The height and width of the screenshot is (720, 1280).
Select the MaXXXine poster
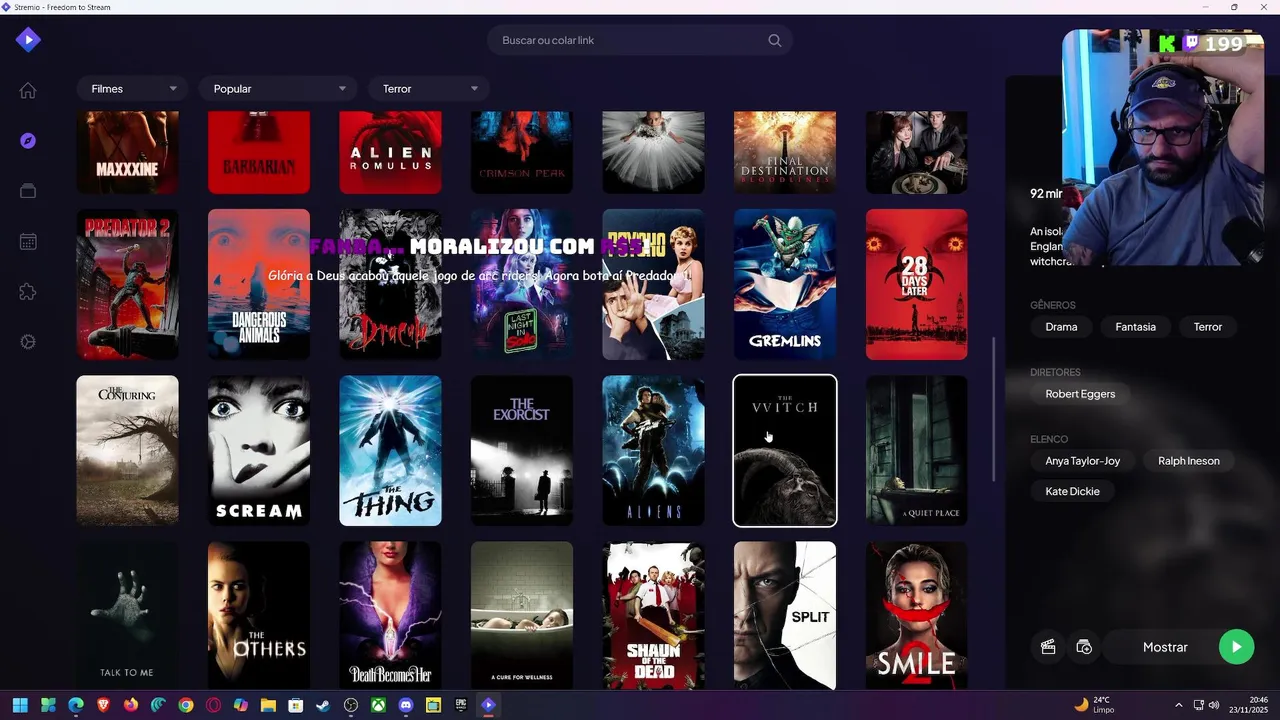click(127, 152)
